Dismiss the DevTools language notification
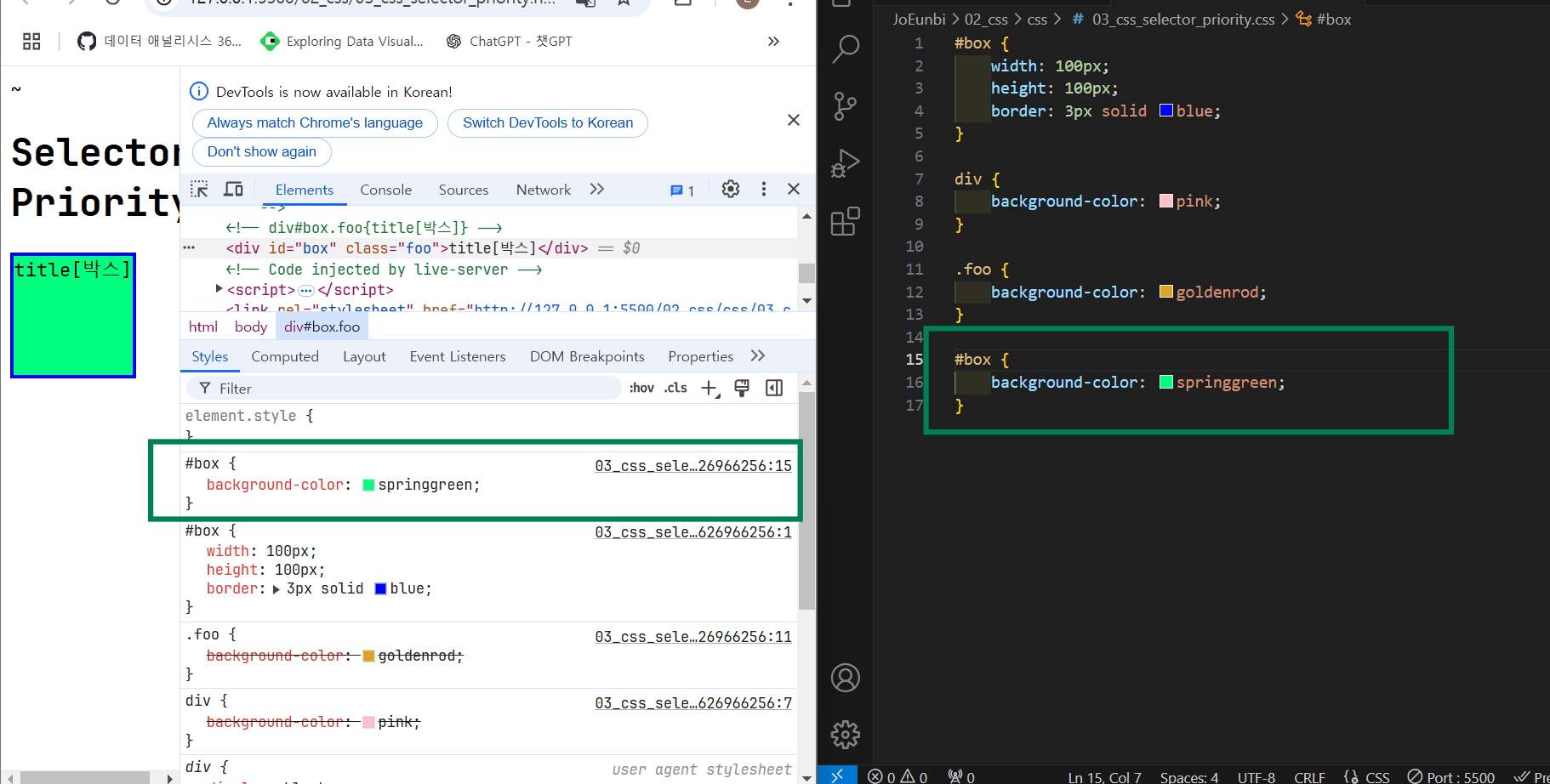The width and height of the screenshot is (1550, 784). [794, 120]
